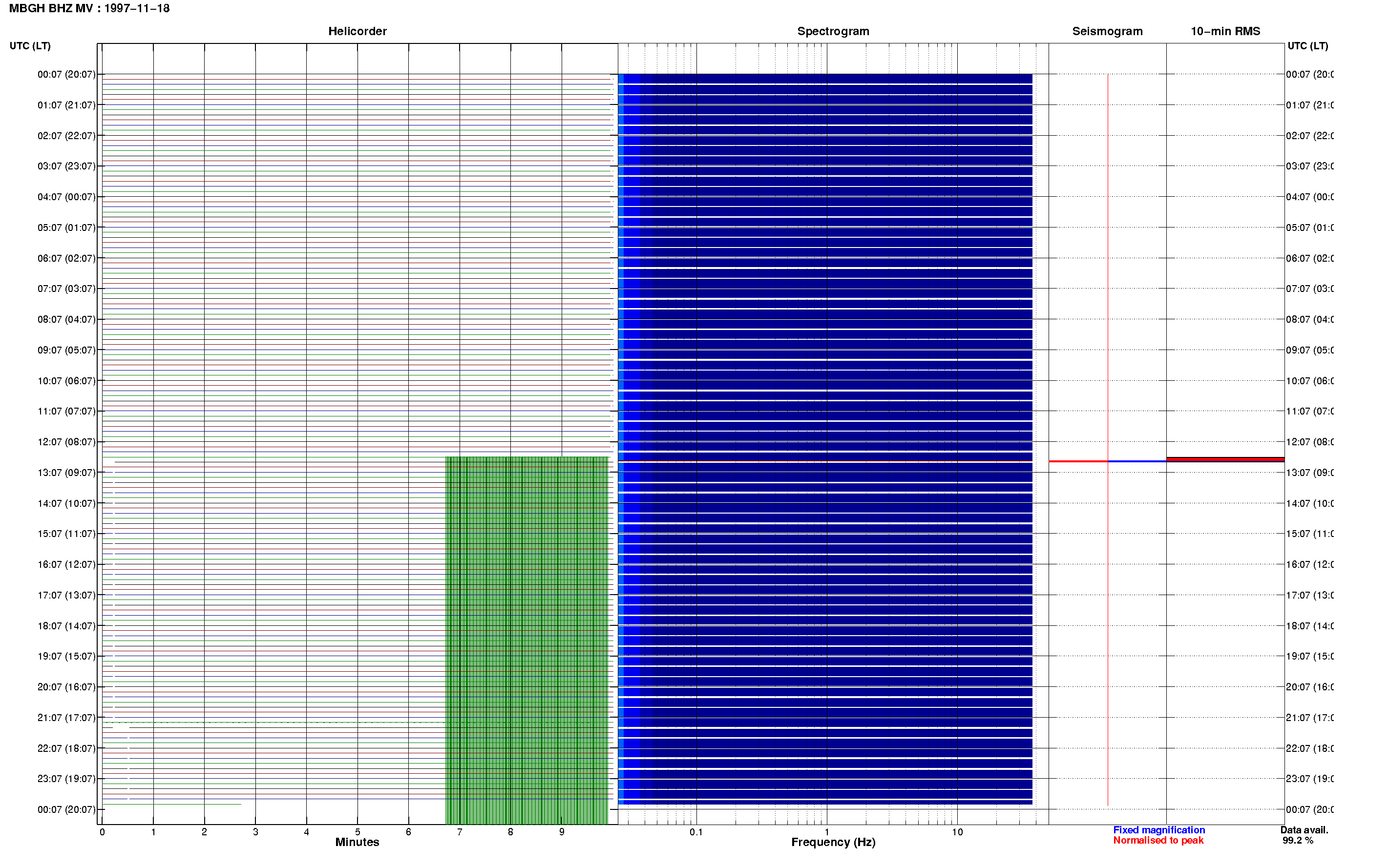The width and height of the screenshot is (1389, 868).
Task: Select left time label '08:07 (04:07)'
Action: pyautogui.click(x=66, y=319)
